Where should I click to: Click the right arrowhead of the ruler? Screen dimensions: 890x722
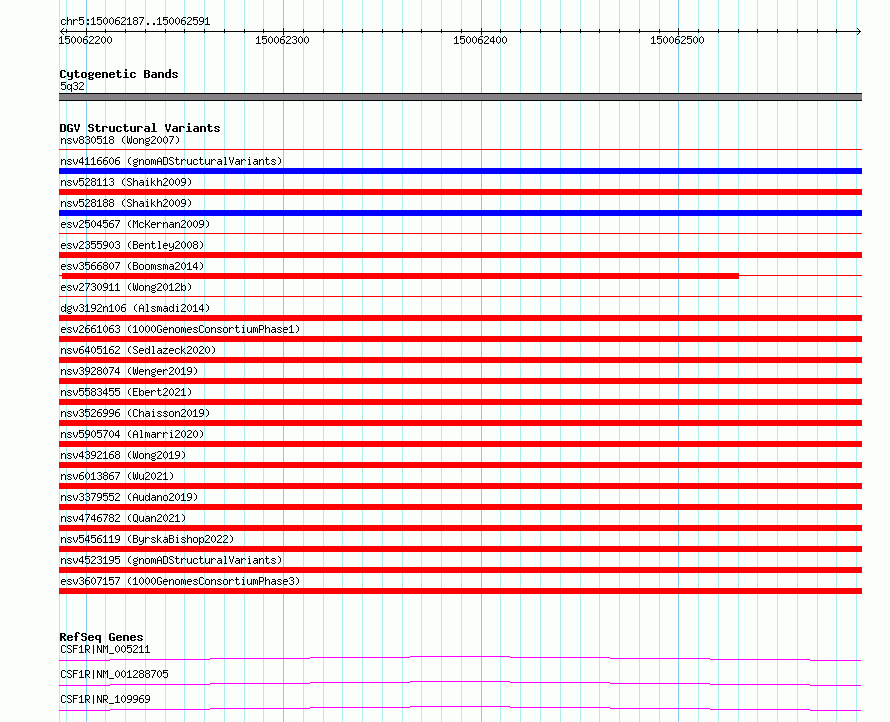point(859,31)
